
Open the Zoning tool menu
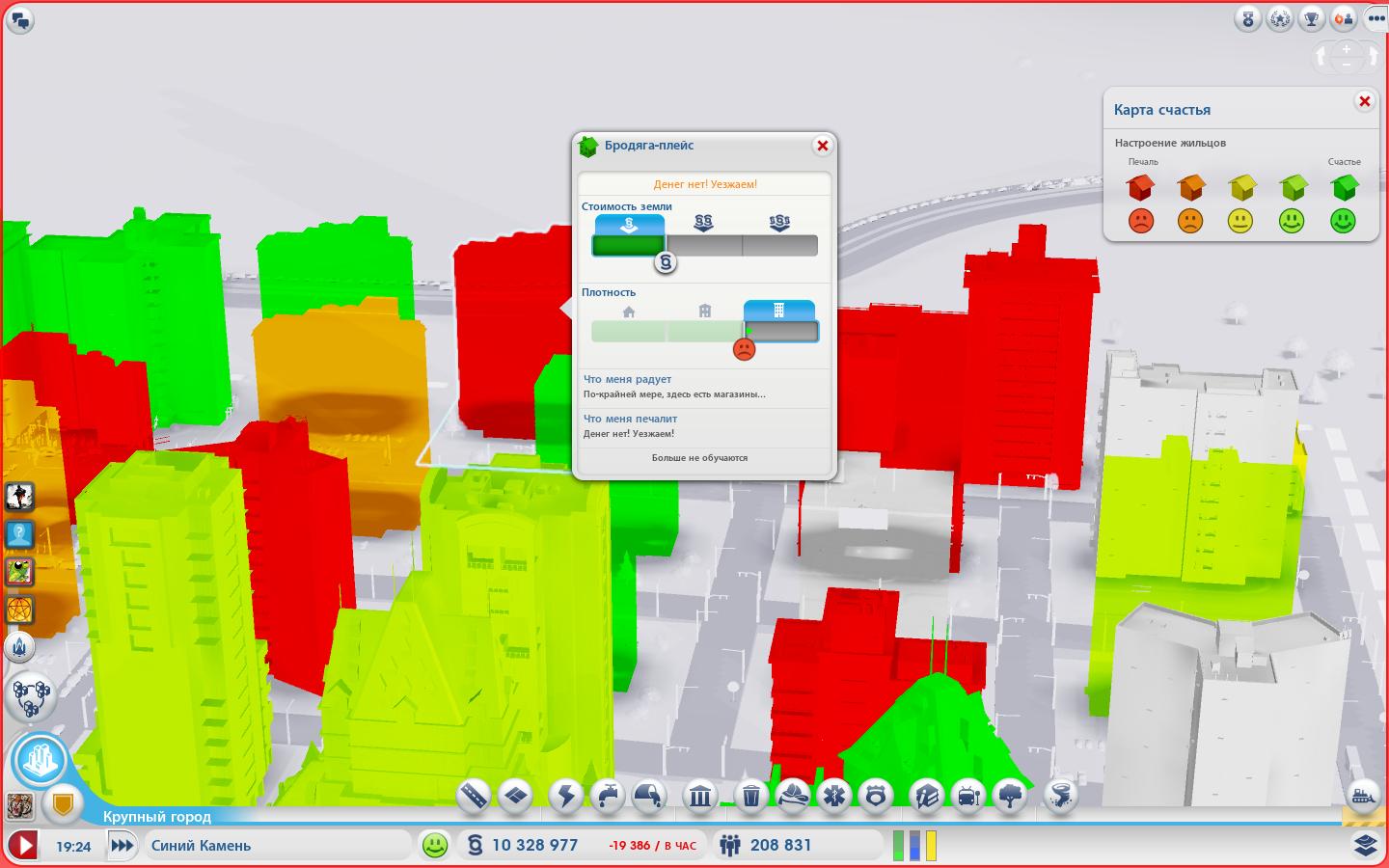(x=516, y=797)
